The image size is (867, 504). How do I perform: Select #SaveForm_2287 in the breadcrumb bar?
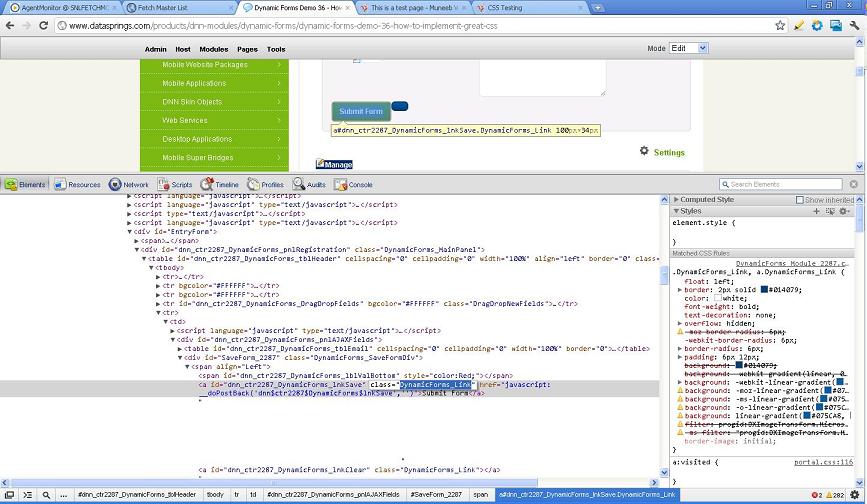coord(436,495)
